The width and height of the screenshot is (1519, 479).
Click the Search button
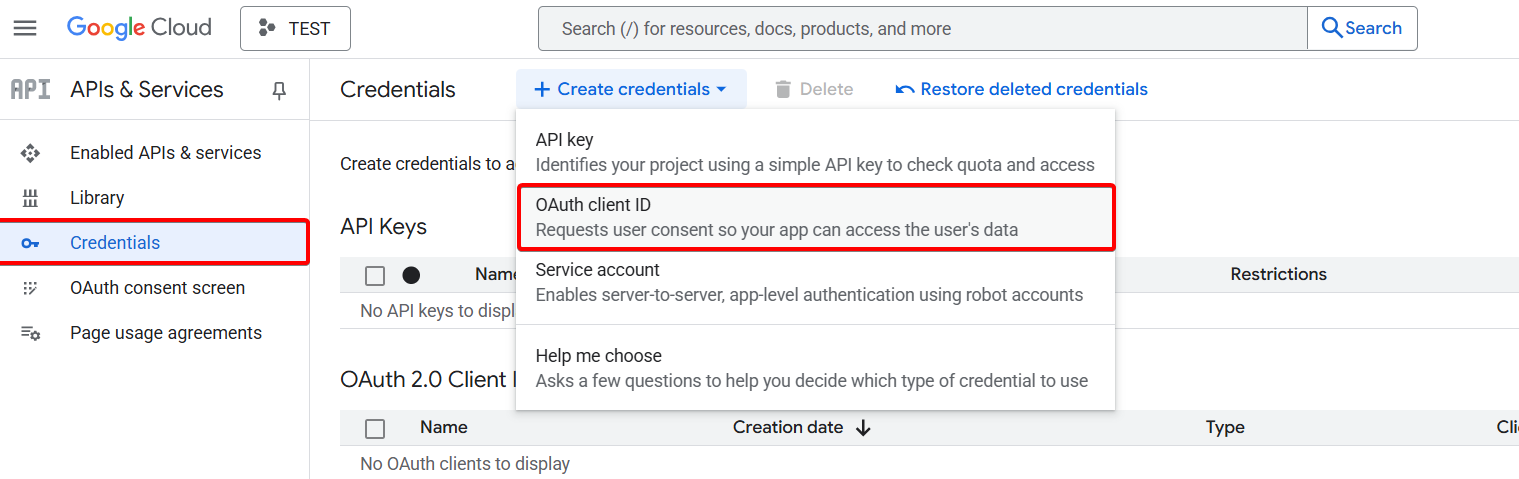(1362, 28)
